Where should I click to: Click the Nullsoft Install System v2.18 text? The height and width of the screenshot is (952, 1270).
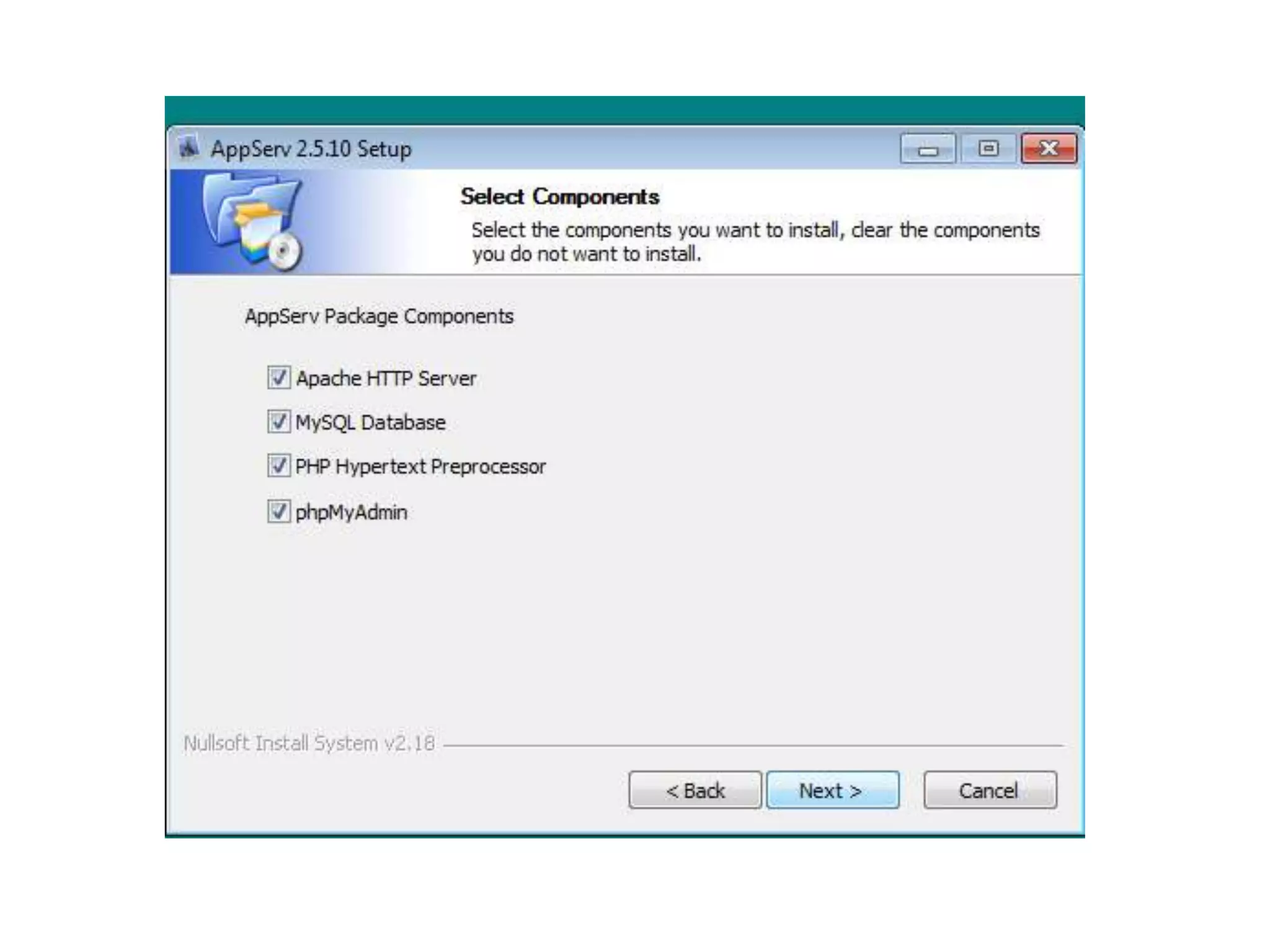coord(309,743)
